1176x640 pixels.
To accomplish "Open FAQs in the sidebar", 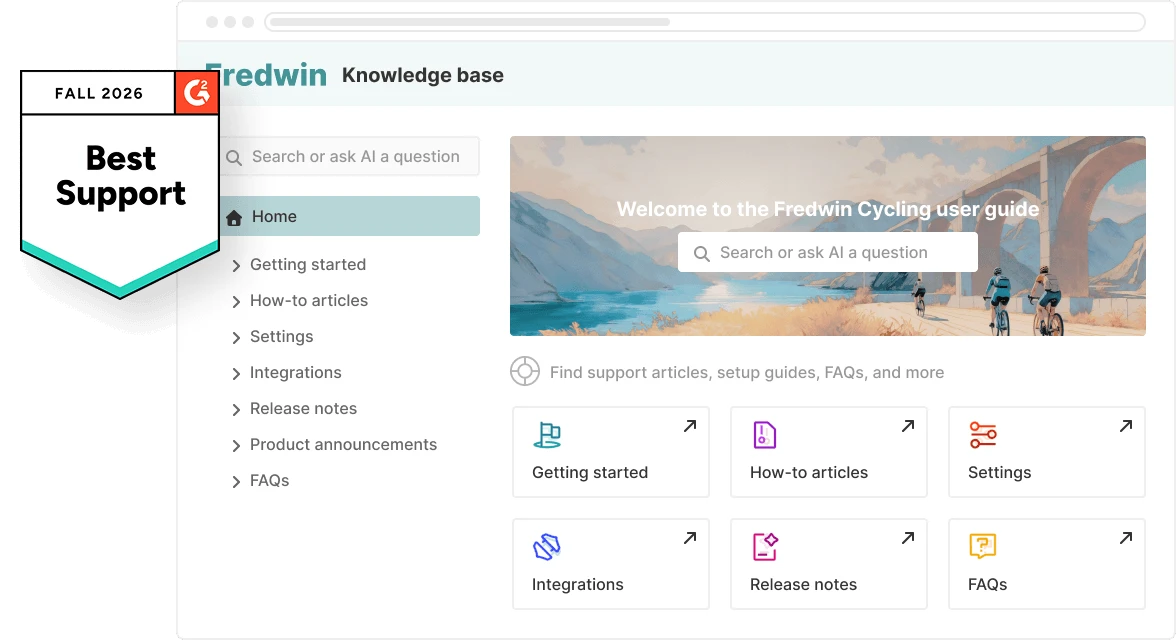I will pos(269,480).
